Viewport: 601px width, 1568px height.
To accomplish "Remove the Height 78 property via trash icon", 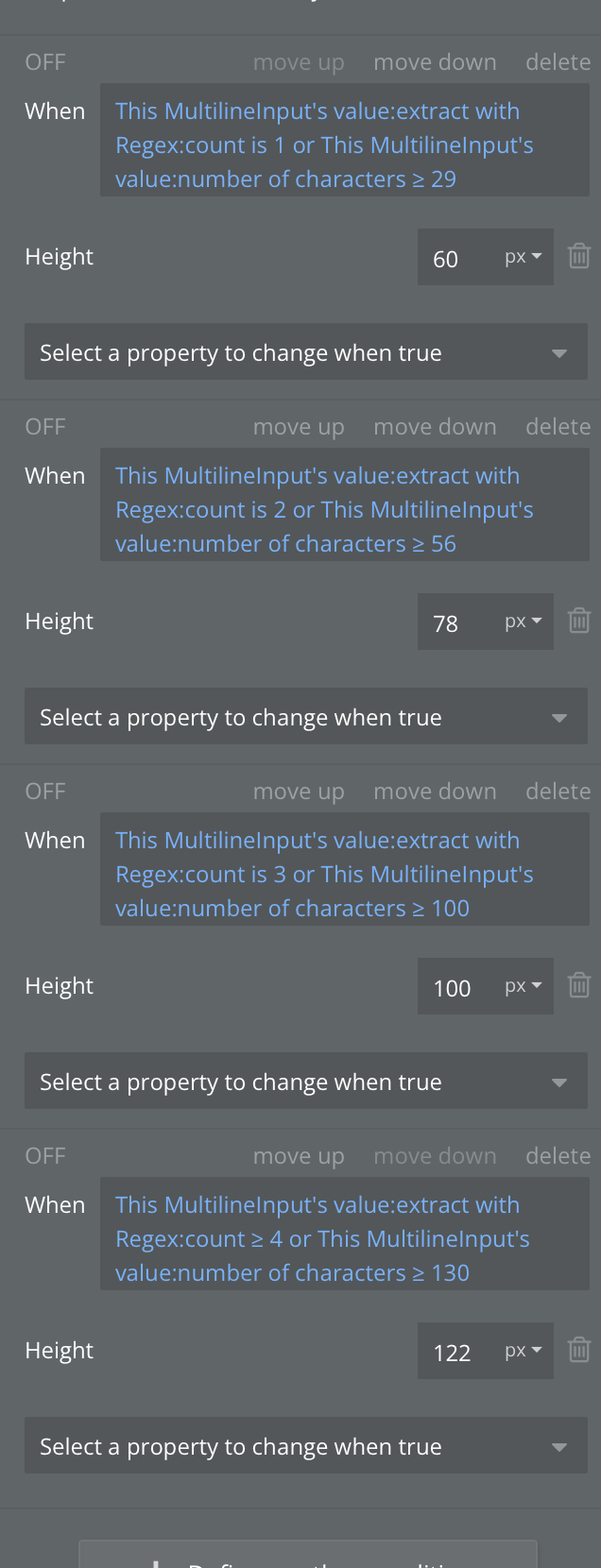I will point(579,621).
